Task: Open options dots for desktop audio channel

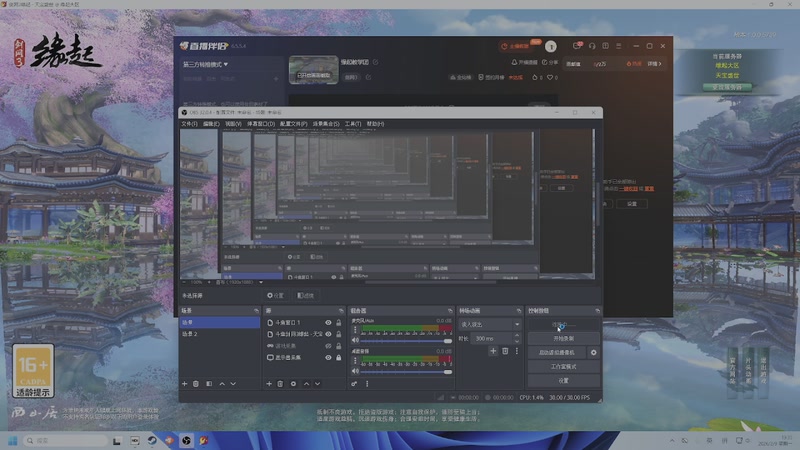Action: point(356,361)
